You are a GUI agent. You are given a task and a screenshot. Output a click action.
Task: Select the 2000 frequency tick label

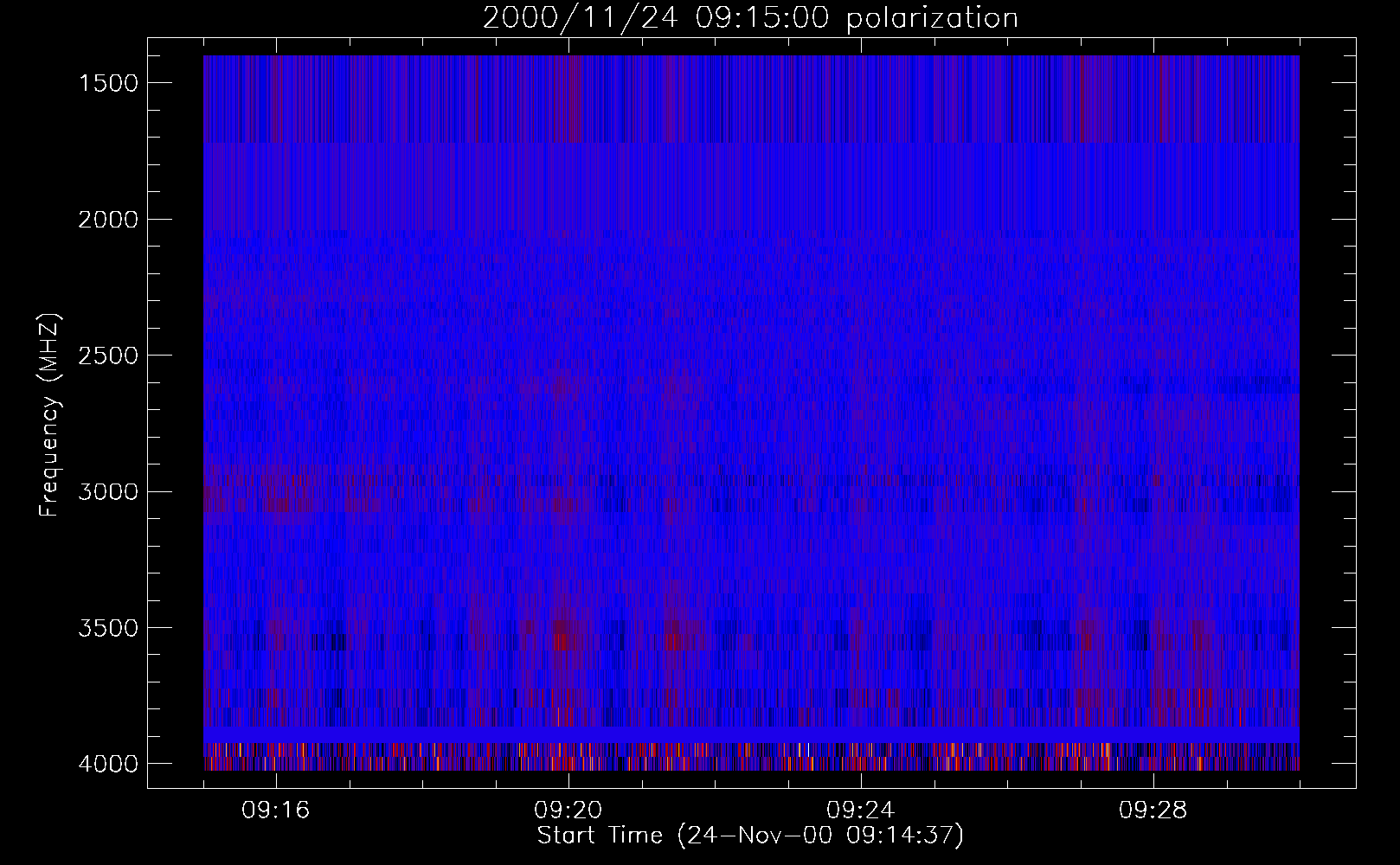pos(108,220)
